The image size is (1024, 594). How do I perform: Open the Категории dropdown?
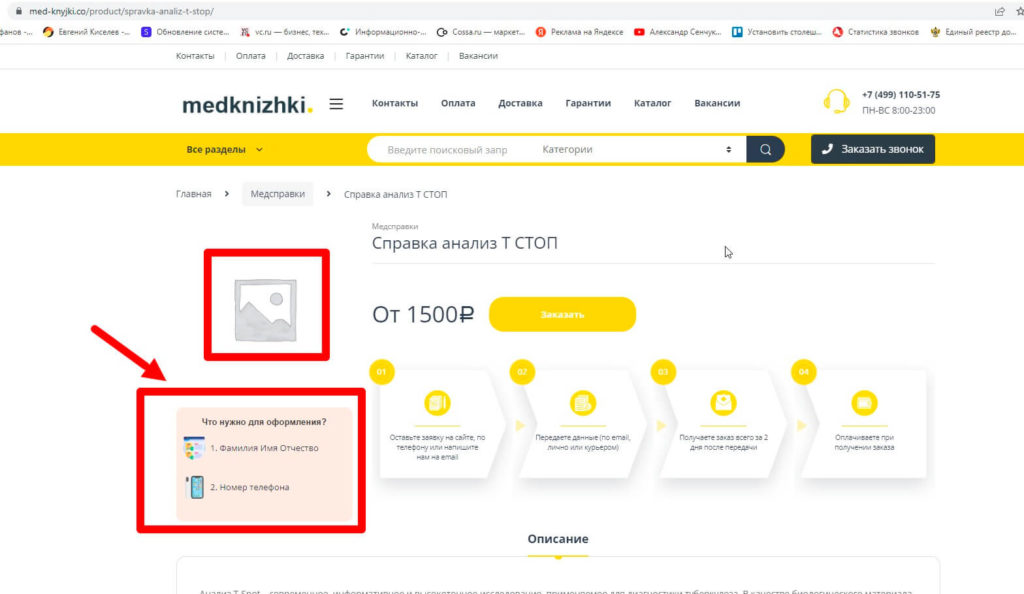pos(636,150)
